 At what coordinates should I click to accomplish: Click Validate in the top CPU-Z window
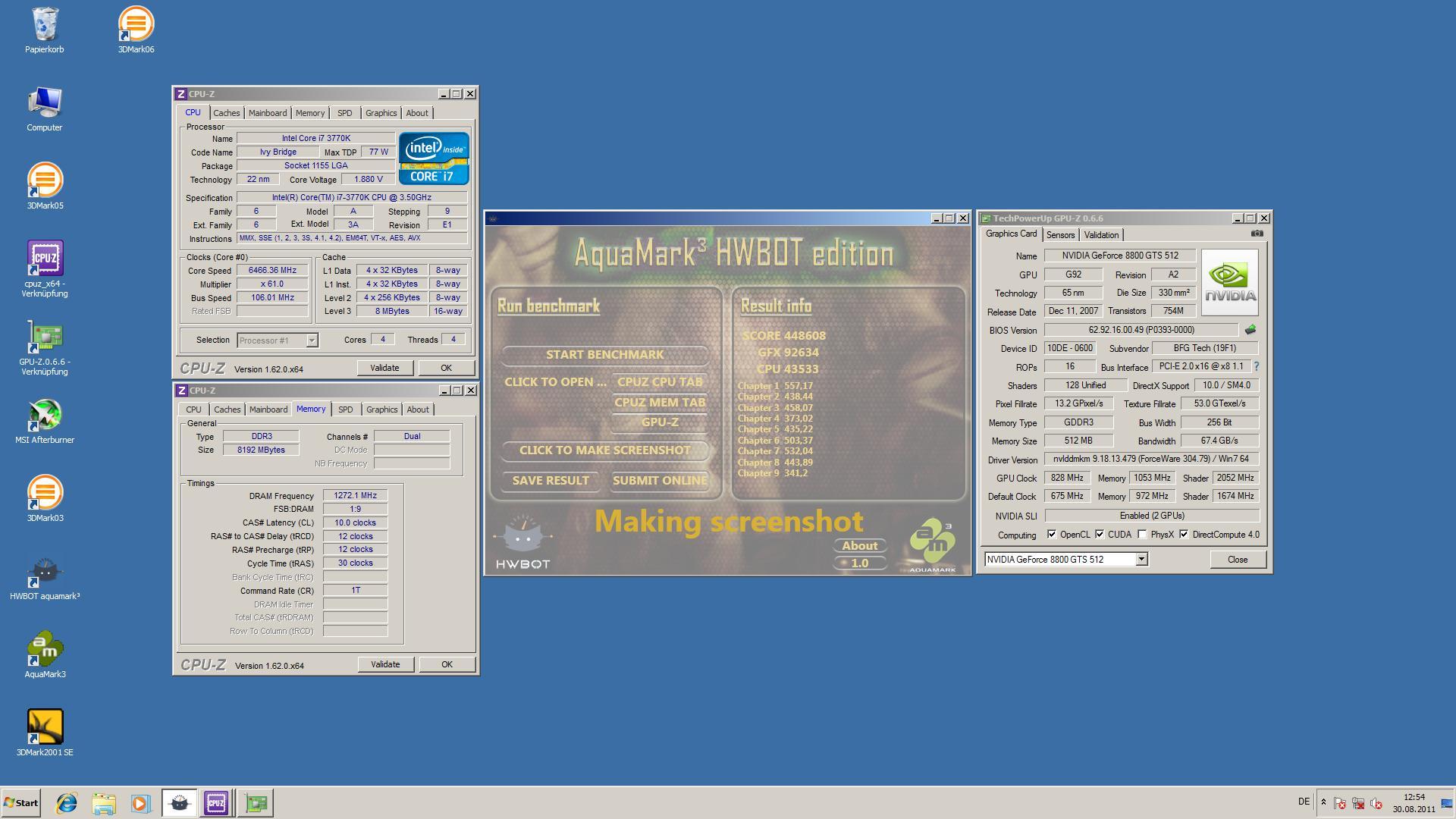coord(384,368)
